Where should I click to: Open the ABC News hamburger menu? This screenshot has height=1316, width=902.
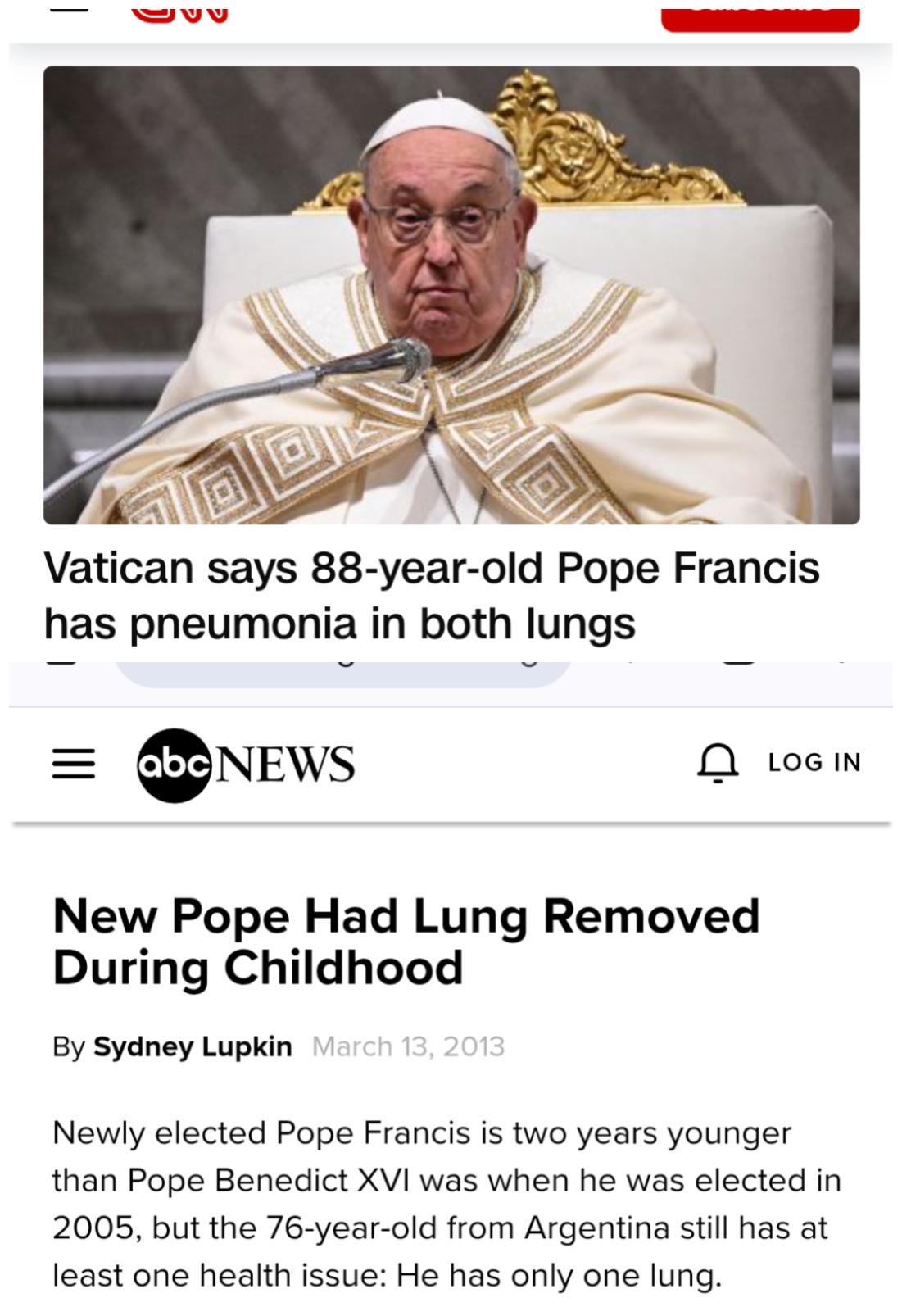[x=74, y=765]
